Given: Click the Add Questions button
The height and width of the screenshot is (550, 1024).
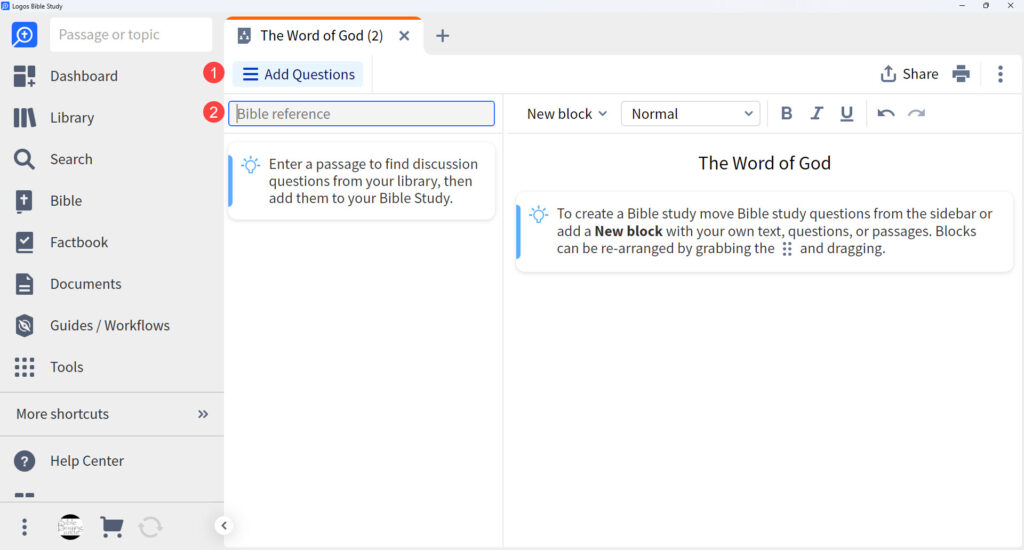Looking at the screenshot, I should point(298,74).
